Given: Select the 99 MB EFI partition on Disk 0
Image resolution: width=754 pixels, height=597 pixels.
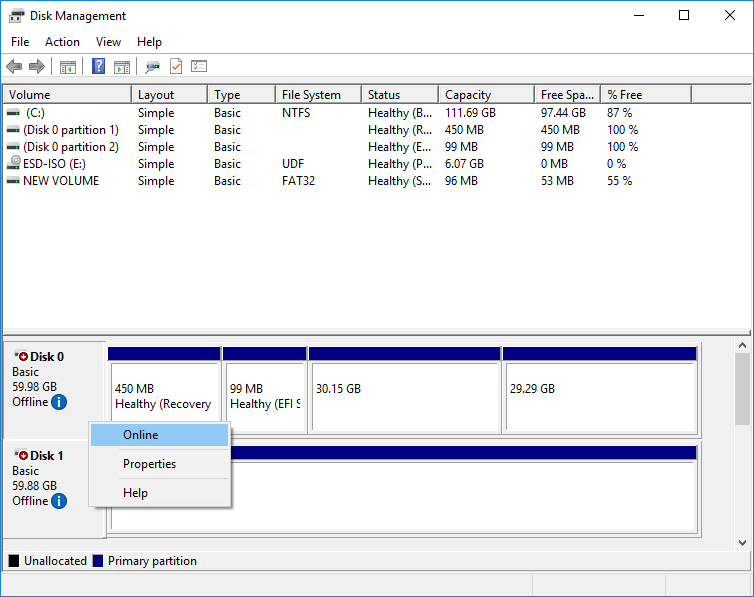Looking at the screenshot, I should [264, 390].
